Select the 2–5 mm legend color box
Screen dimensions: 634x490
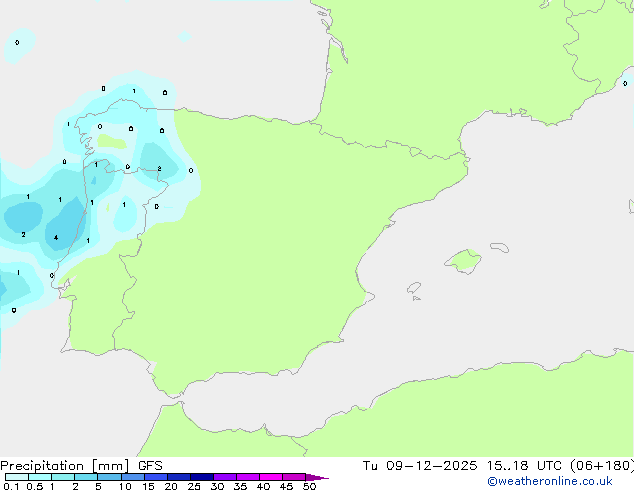(86, 477)
